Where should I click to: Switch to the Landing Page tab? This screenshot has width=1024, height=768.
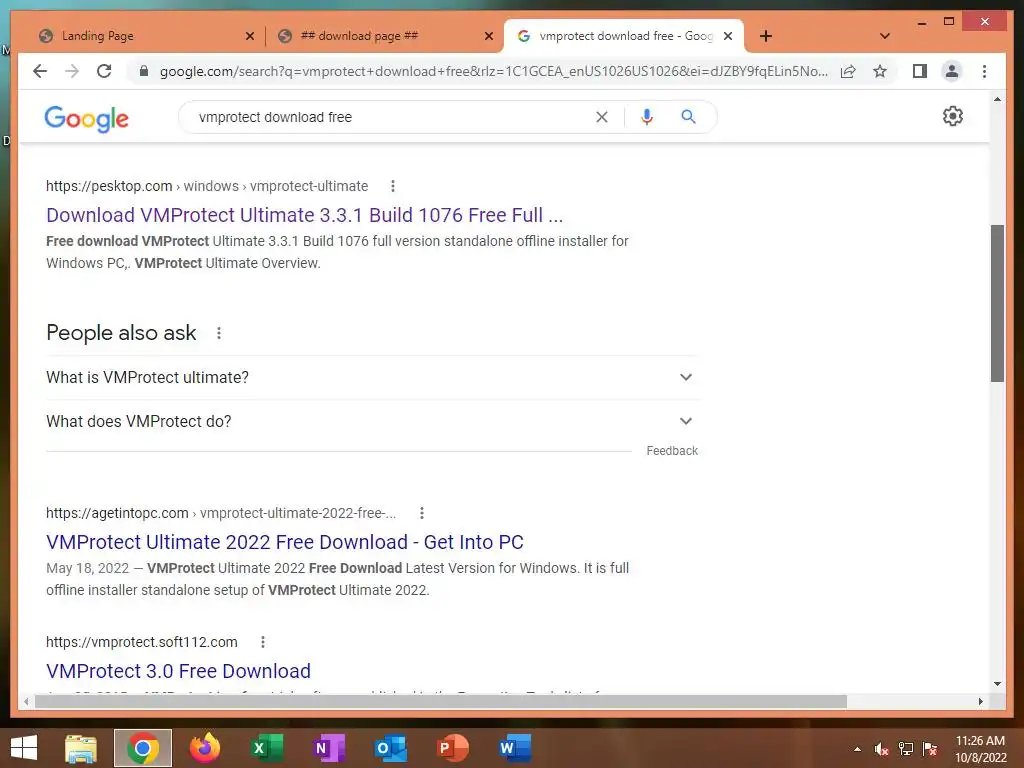point(143,36)
